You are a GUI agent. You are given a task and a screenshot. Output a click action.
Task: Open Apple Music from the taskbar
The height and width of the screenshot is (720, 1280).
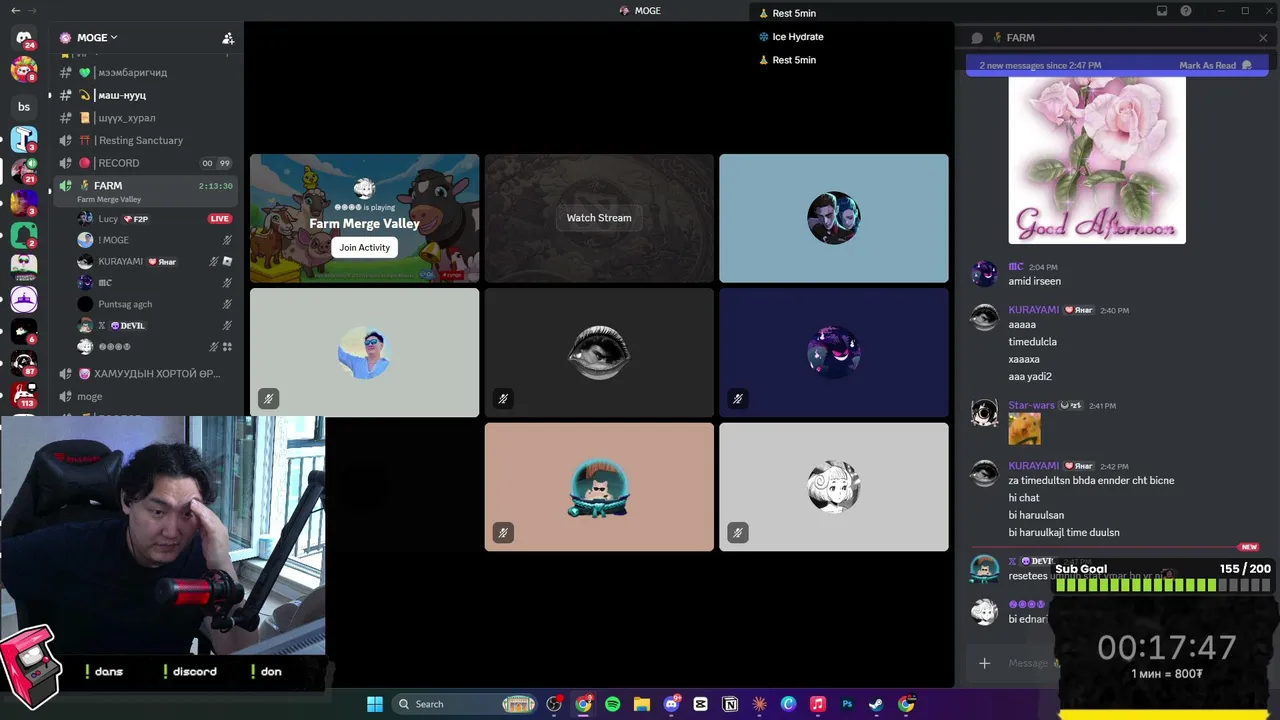click(818, 704)
